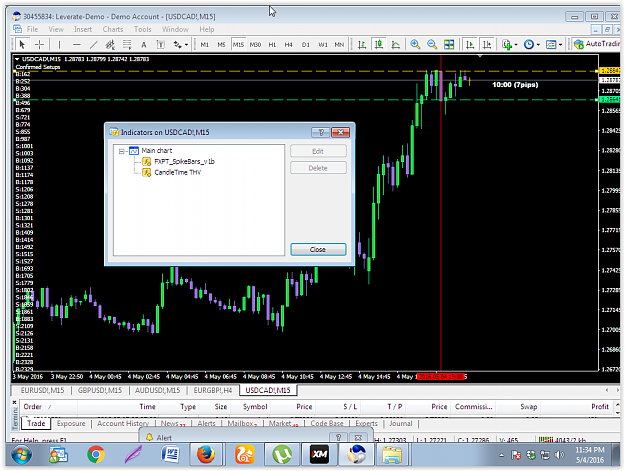Open uTorrent from the taskbar
The height and width of the screenshot is (471, 625).
282,454
